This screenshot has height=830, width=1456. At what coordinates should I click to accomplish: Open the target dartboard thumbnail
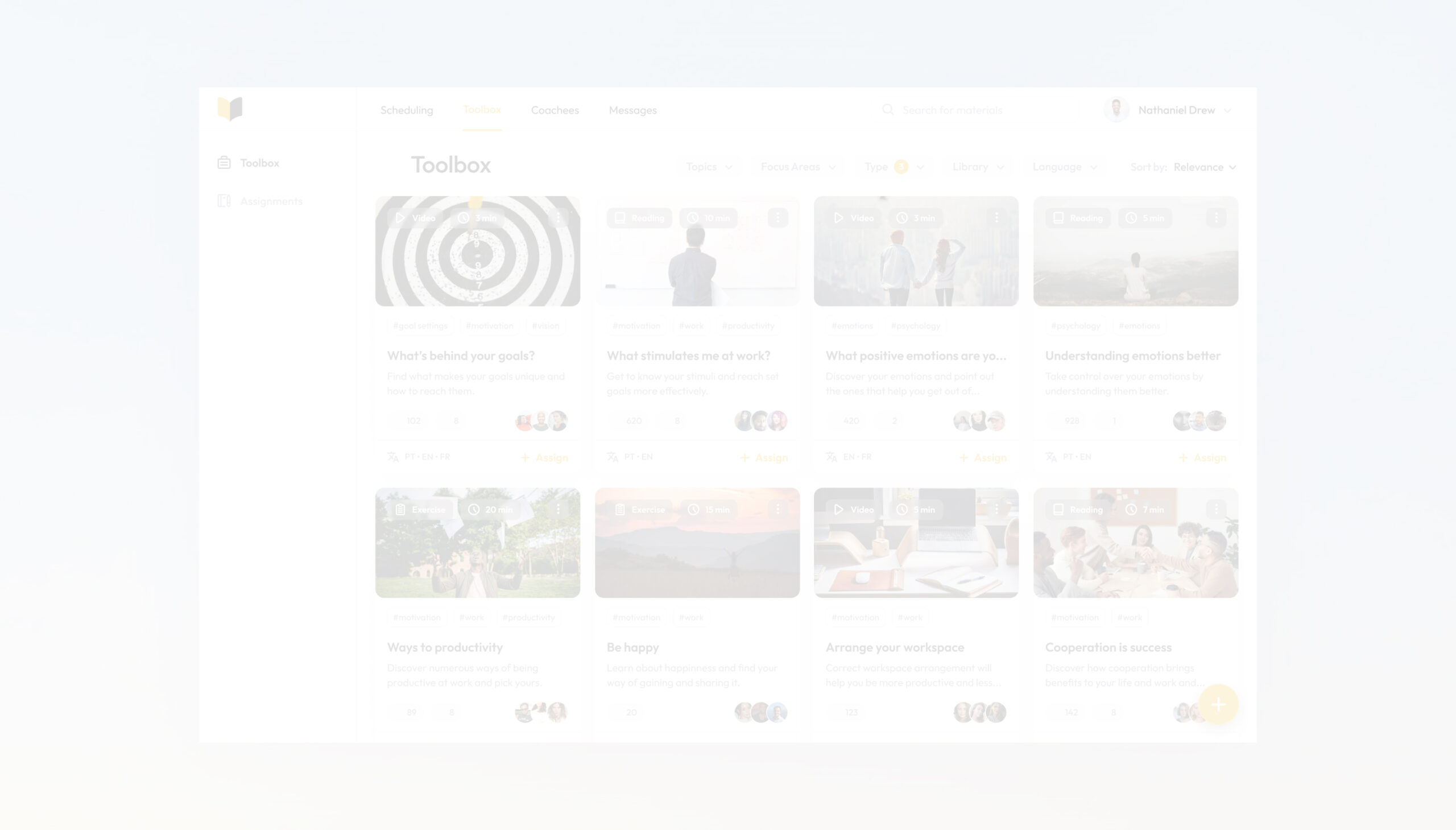click(x=478, y=251)
